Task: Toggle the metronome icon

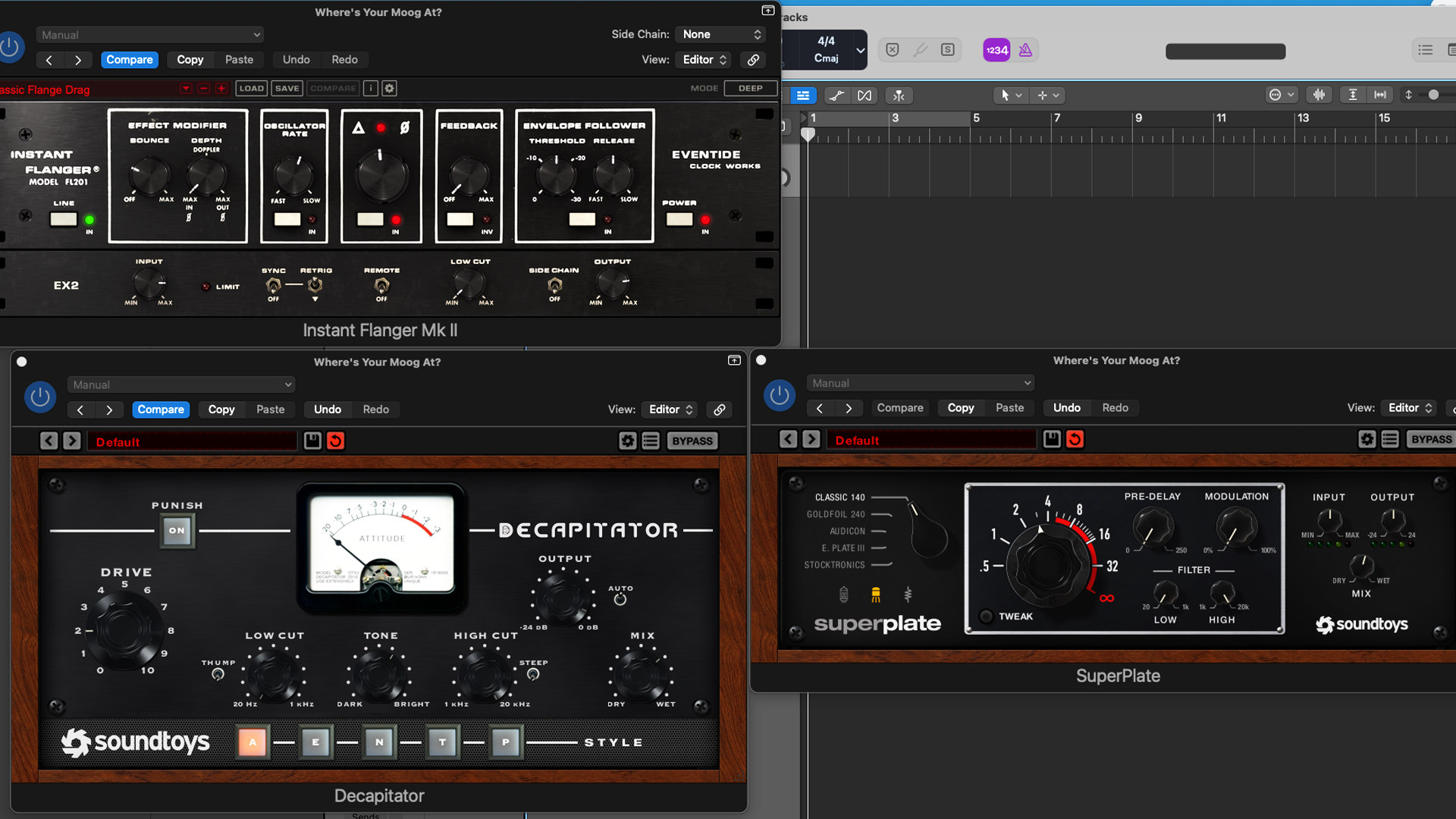Action: (x=1025, y=50)
